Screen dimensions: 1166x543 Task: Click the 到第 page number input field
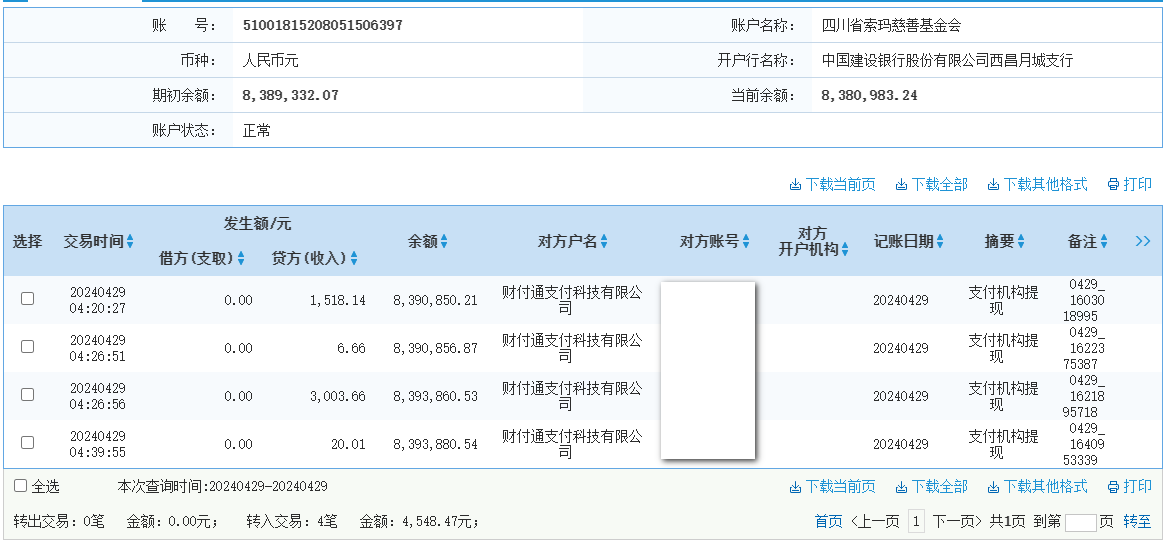[1080, 523]
